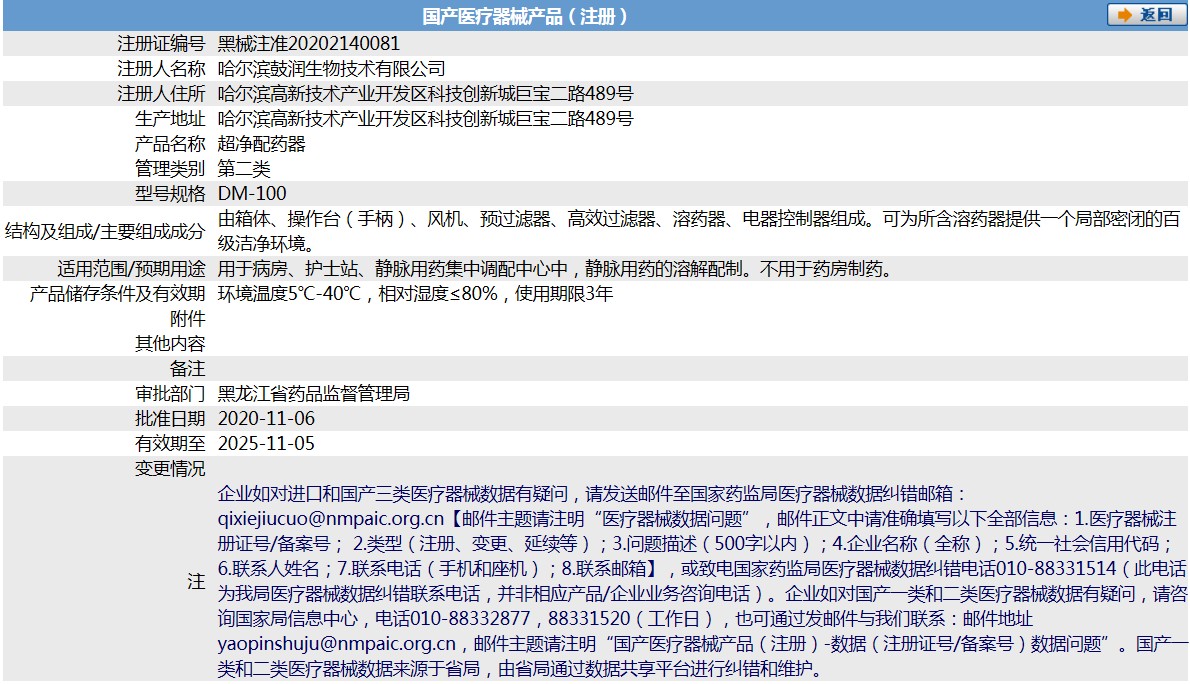
Task: Click the 注册证编号 label
Action: click(x=161, y=43)
